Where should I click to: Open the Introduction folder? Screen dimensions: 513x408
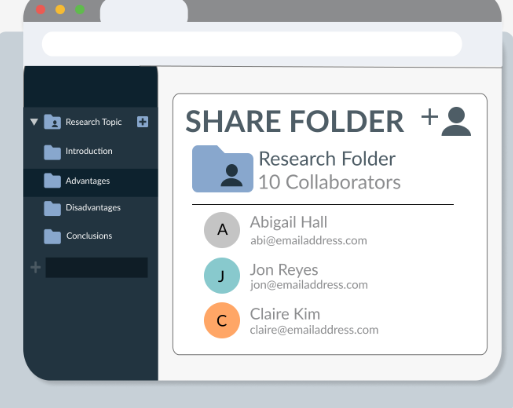pyautogui.click(x=89, y=151)
